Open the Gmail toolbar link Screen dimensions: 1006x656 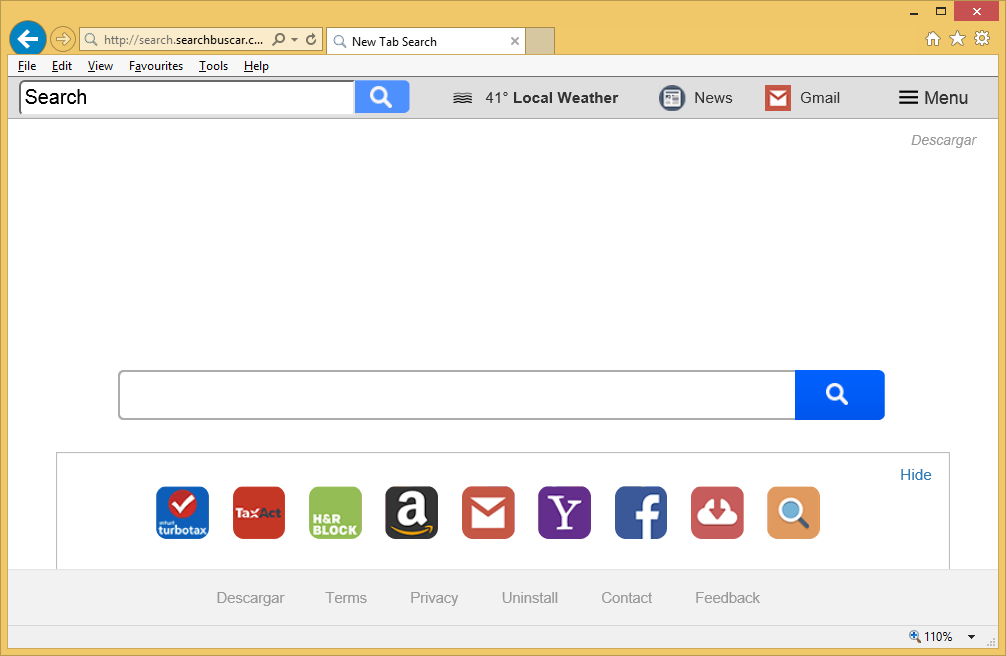click(802, 98)
